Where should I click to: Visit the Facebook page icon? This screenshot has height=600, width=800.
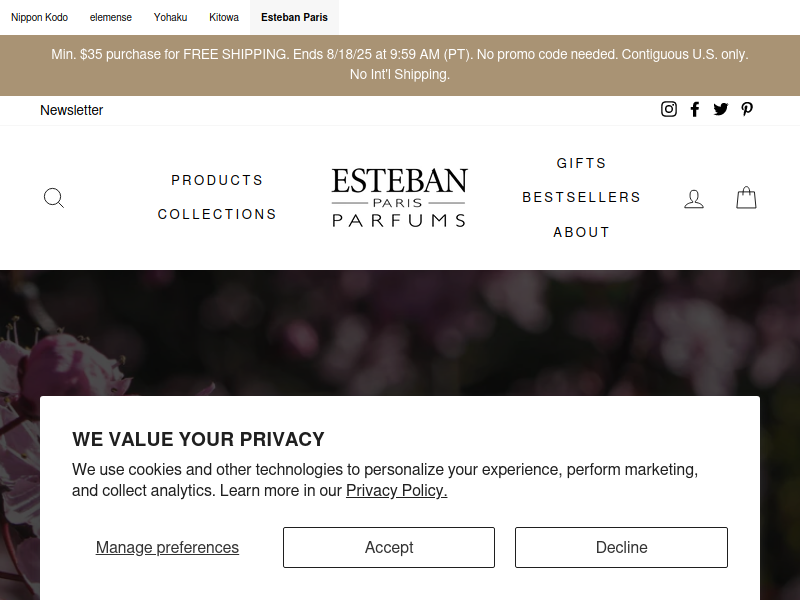pos(695,109)
